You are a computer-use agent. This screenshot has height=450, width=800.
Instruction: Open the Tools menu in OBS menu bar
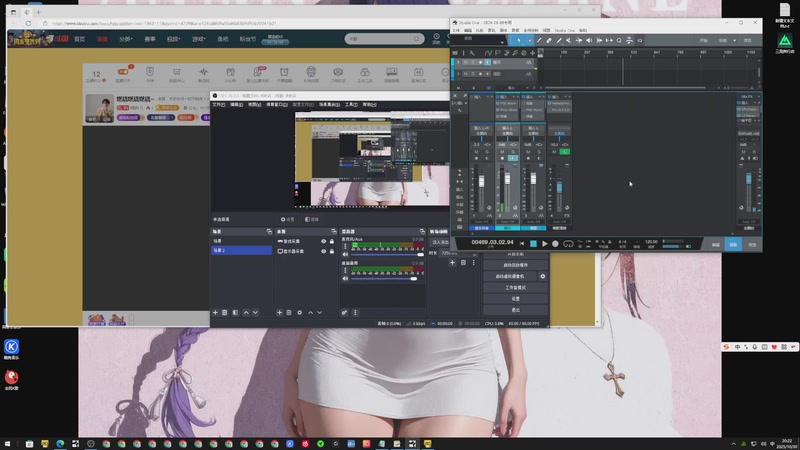351,105
